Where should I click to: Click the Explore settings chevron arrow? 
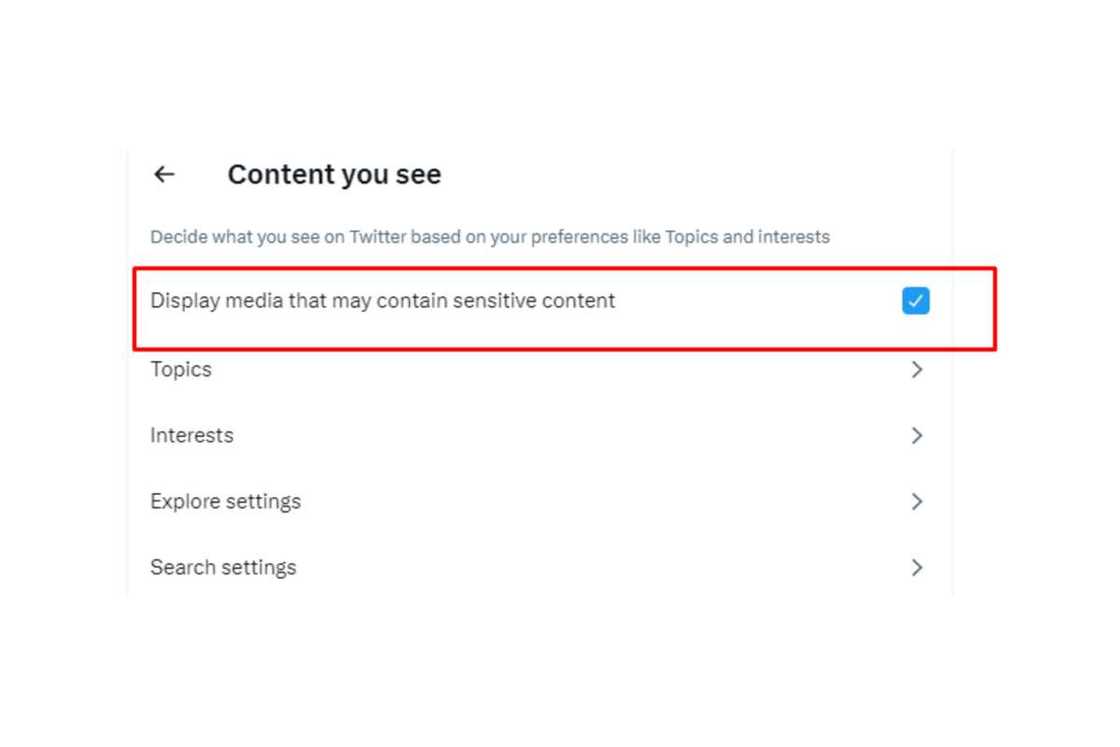[x=916, y=502]
